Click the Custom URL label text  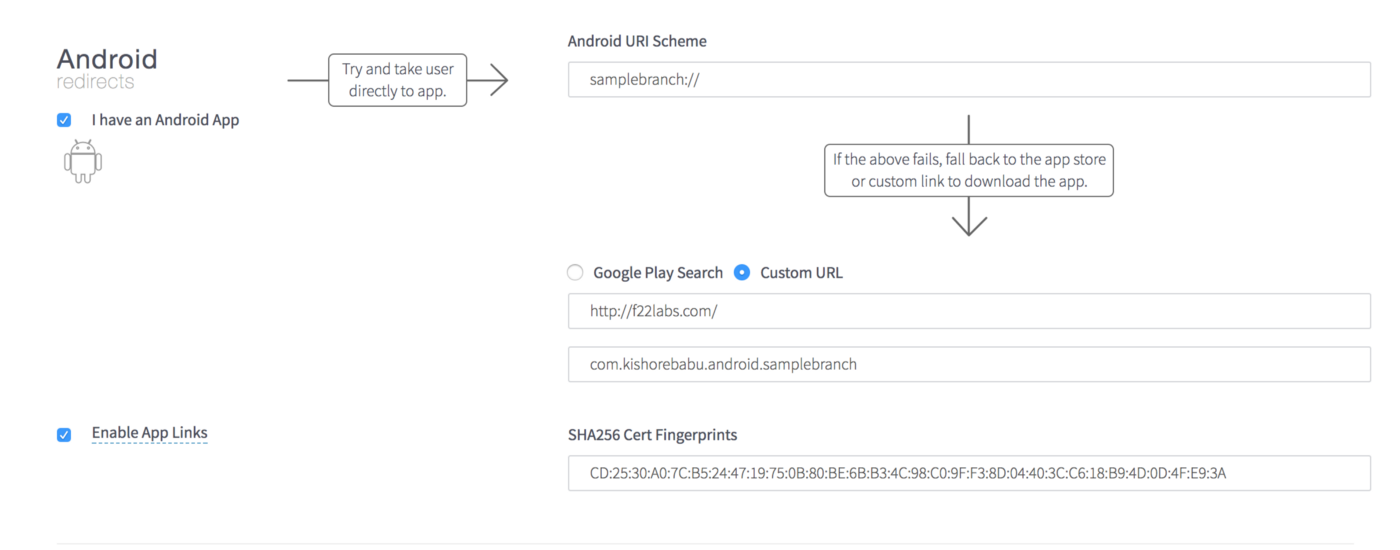pos(801,272)
